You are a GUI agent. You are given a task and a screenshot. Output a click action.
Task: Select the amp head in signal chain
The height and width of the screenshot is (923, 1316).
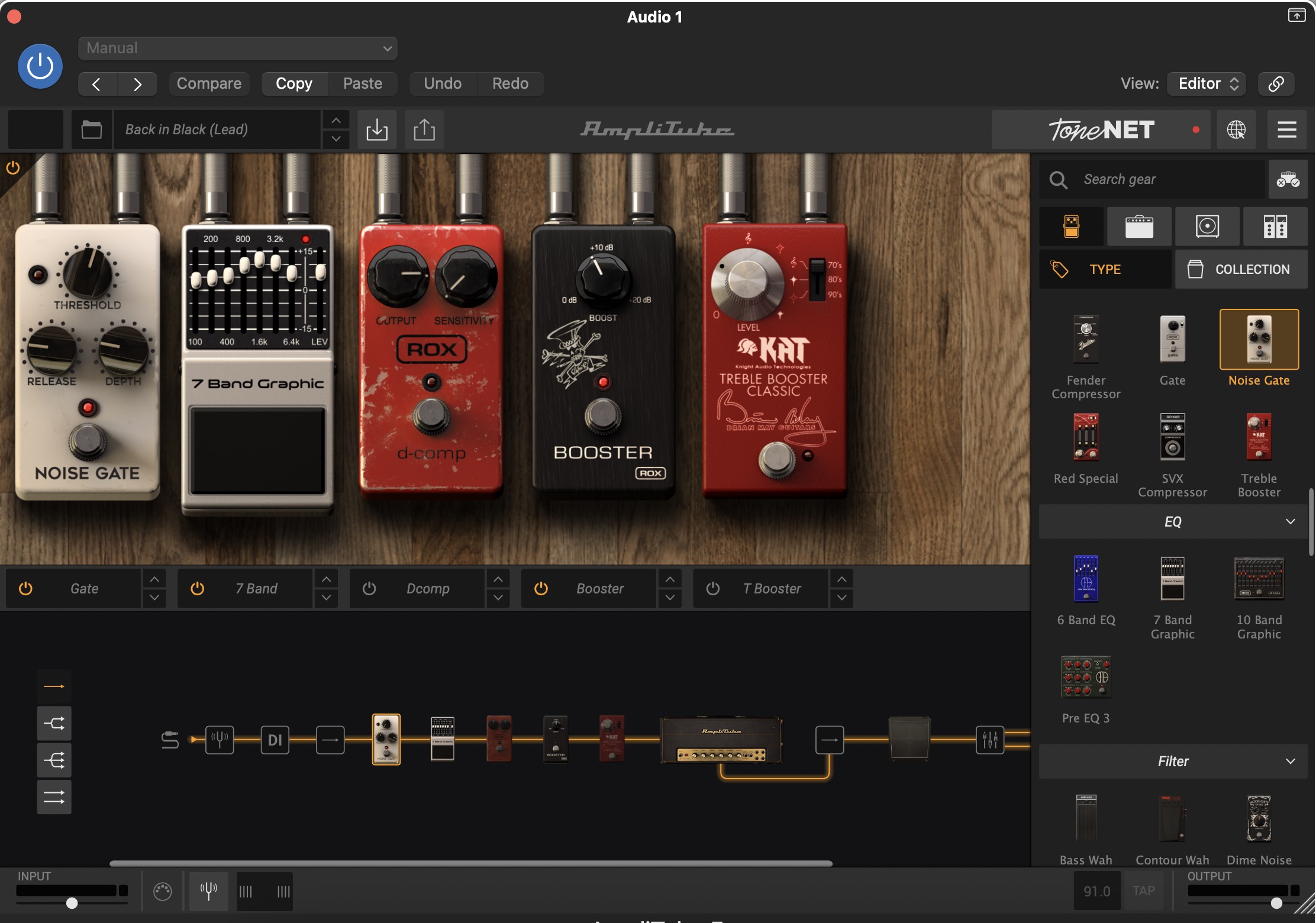click(721, 739)
